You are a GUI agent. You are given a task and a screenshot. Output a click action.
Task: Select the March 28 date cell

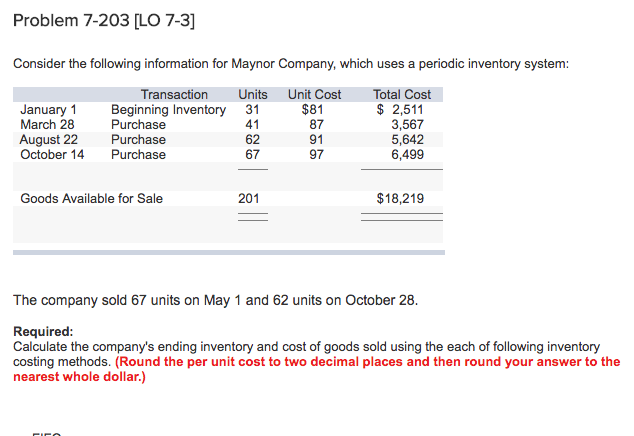47,125
